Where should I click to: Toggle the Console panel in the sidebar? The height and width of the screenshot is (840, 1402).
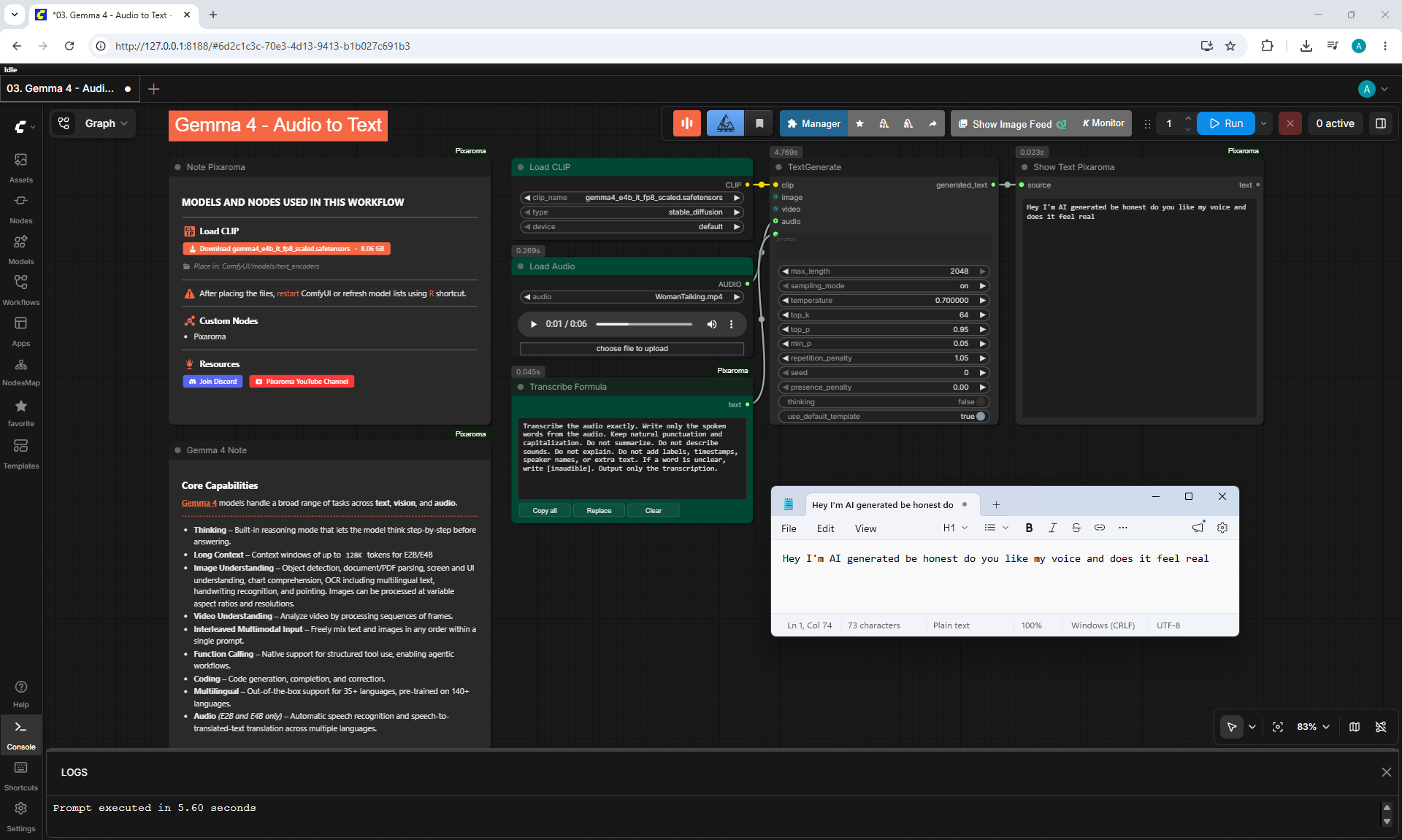click(x=21, y=734)
